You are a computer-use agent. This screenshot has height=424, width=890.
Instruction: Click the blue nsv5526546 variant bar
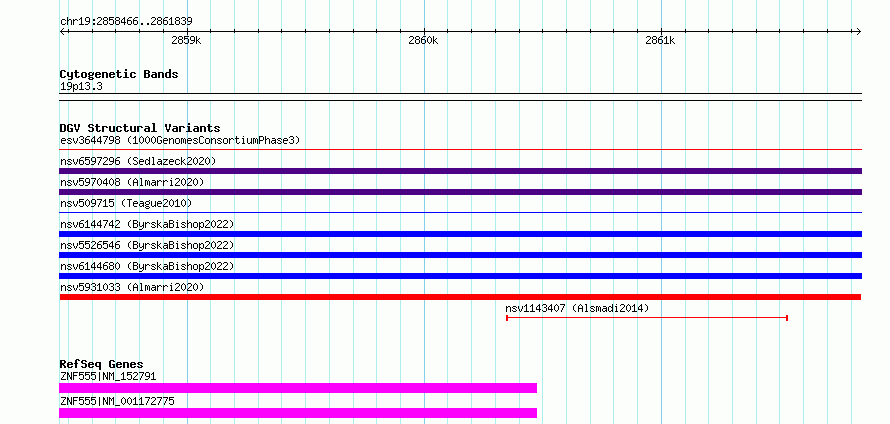coord(460,255)
